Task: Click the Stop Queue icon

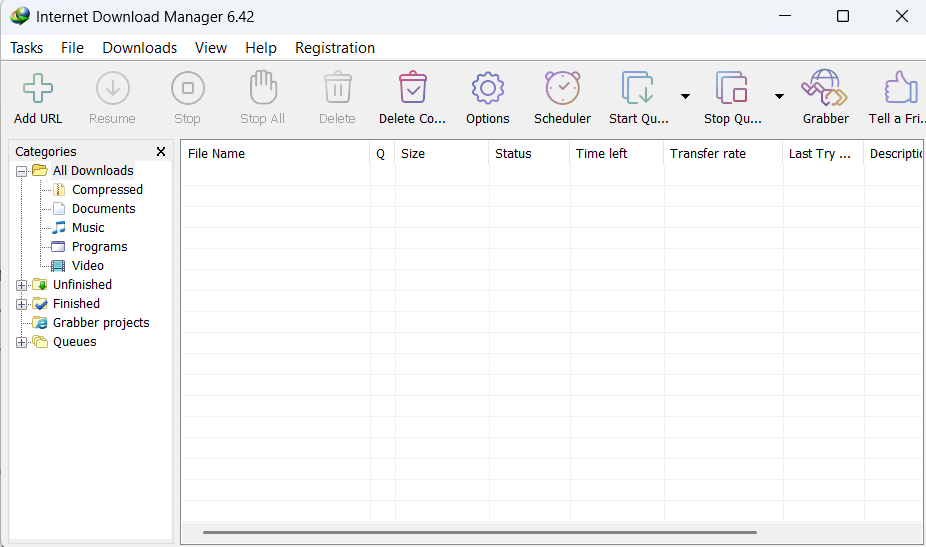Action: 732,90
